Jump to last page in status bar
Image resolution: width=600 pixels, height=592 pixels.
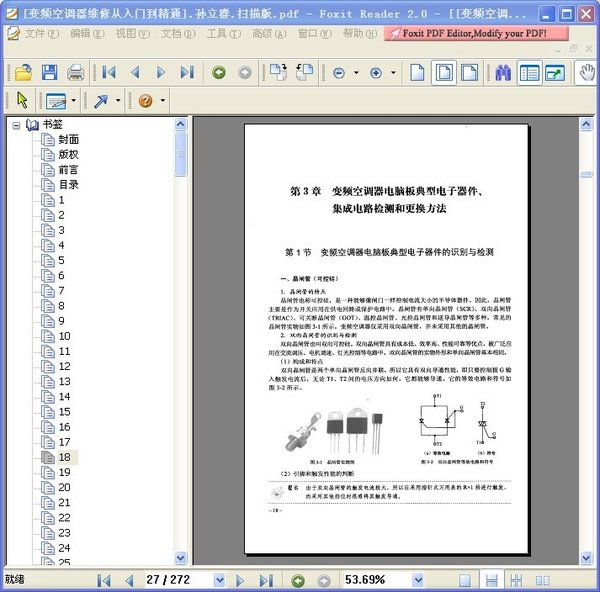coord(266,581)
